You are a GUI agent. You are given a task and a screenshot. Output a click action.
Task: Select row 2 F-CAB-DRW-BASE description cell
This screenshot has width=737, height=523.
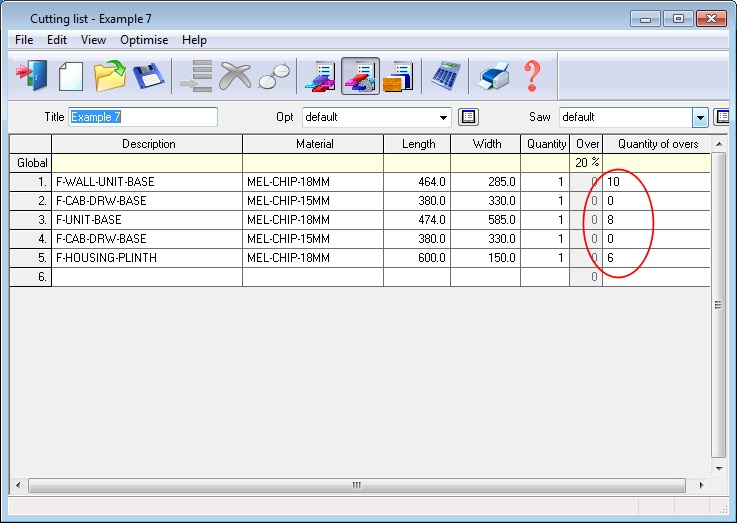pos(147,201)
